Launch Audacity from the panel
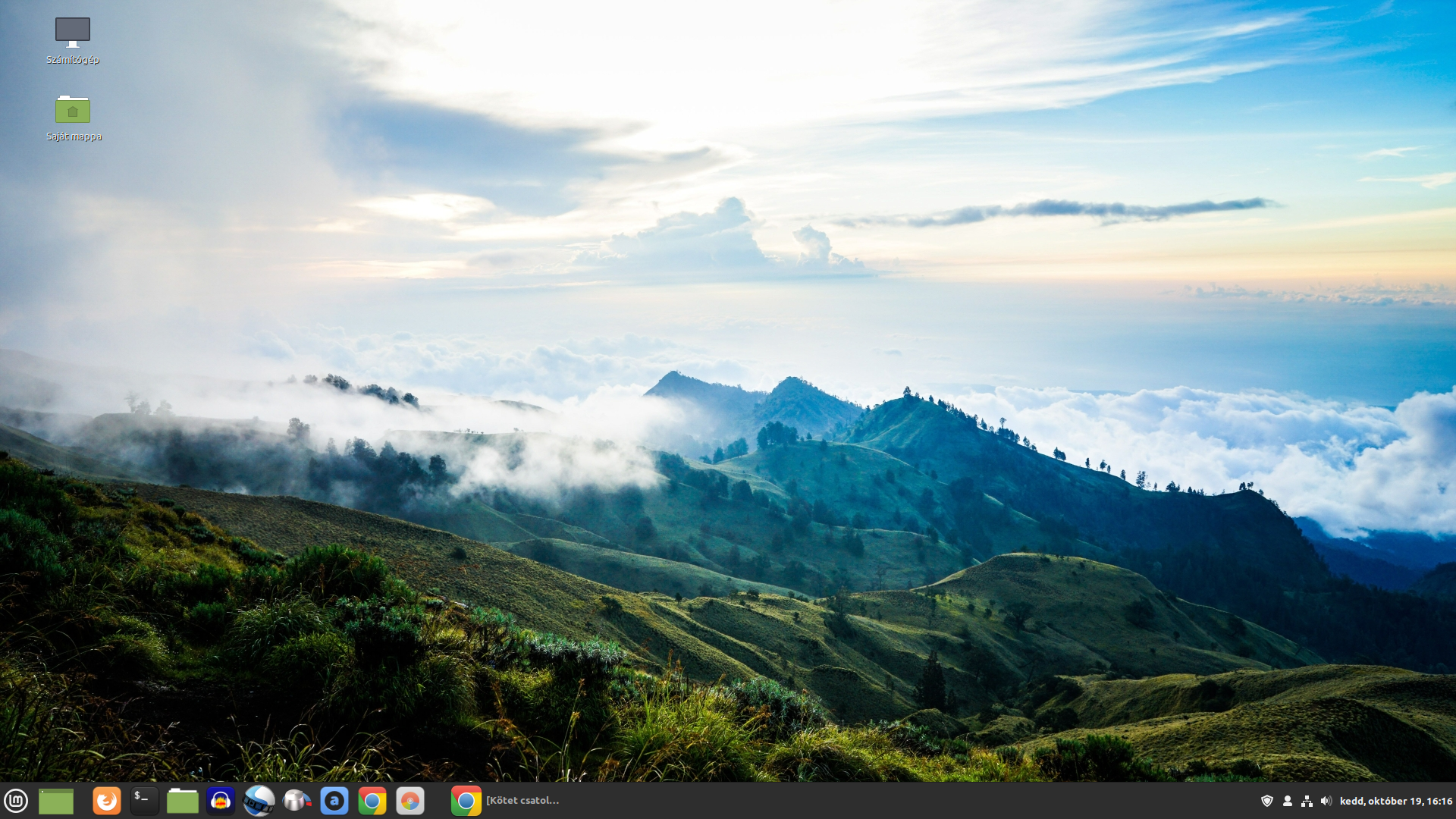1456x819 pixels. pyautogui.click(x=221, y=801)
